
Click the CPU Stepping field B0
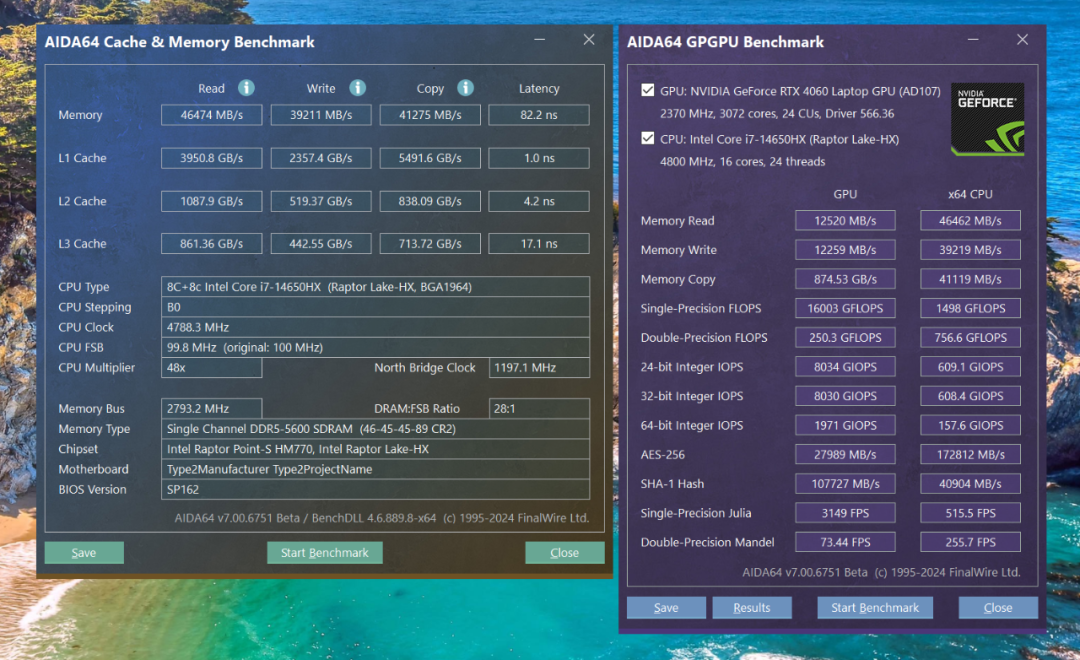[375, 307]
